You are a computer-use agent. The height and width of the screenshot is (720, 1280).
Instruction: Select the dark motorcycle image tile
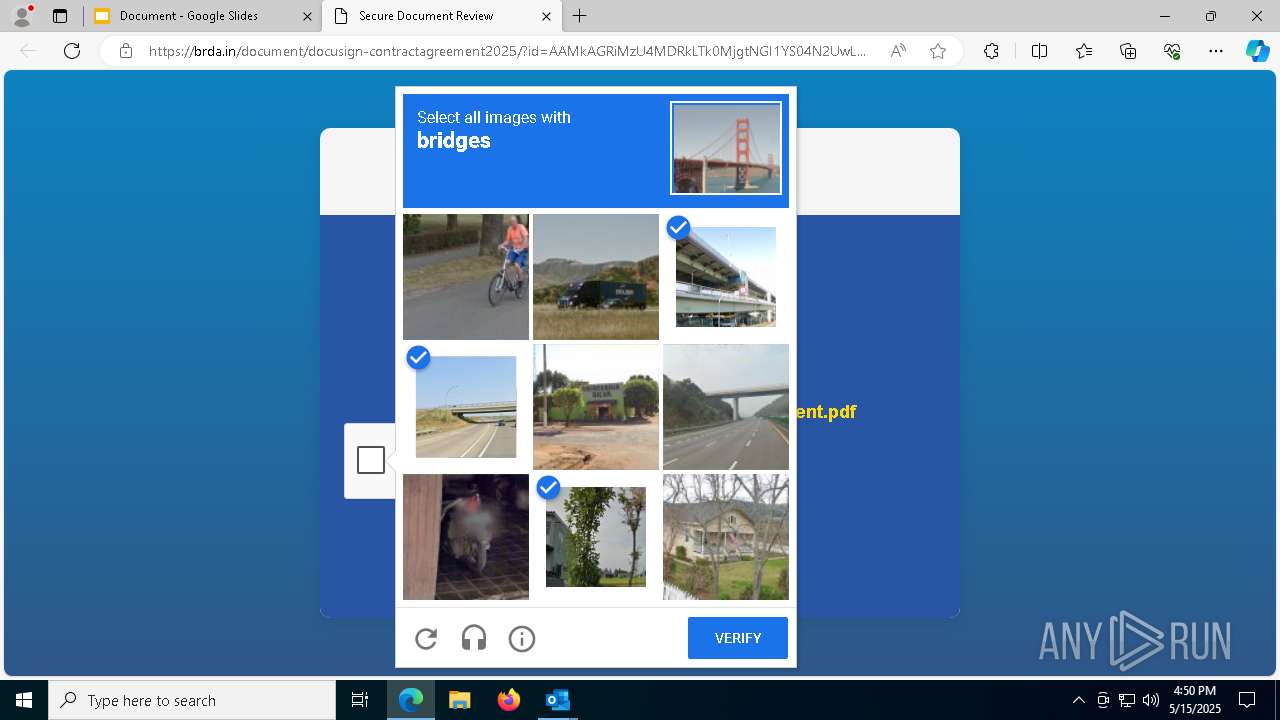(466, 537)
